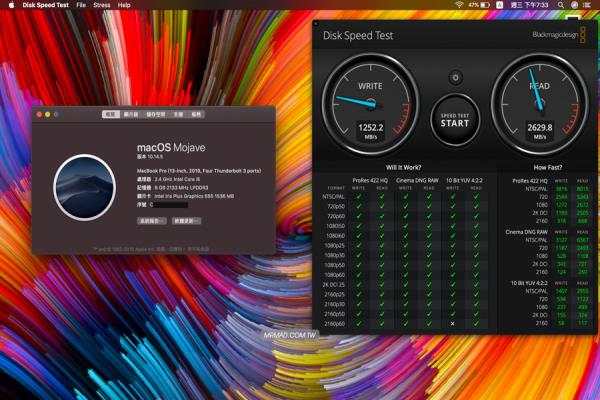Switch to the 支援 tab in About This Mac
The height and width of the screenshot is (400, 600).
click(178, 114)
